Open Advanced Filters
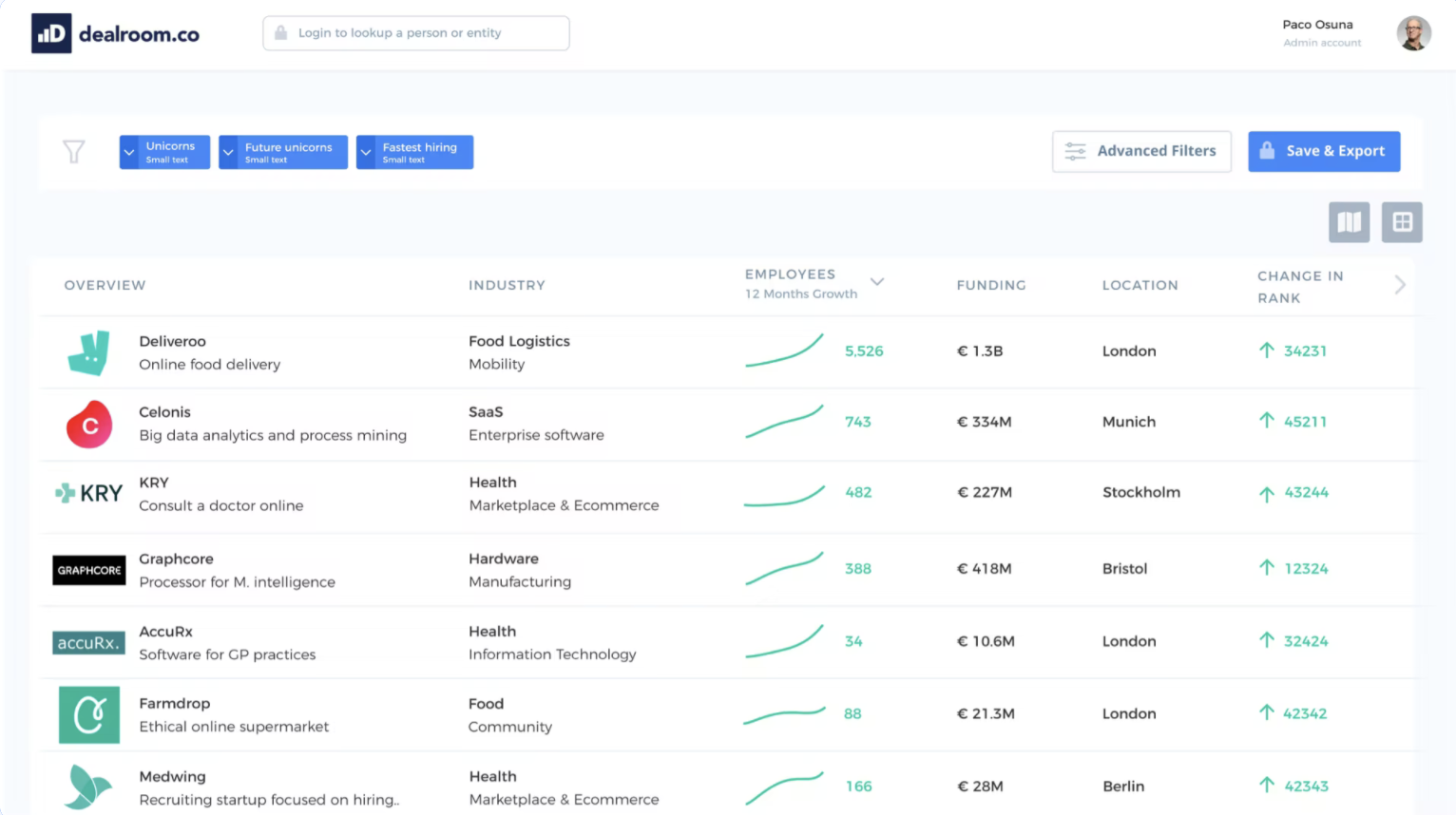The image size is (1456, 815). tap(1141, 151)
